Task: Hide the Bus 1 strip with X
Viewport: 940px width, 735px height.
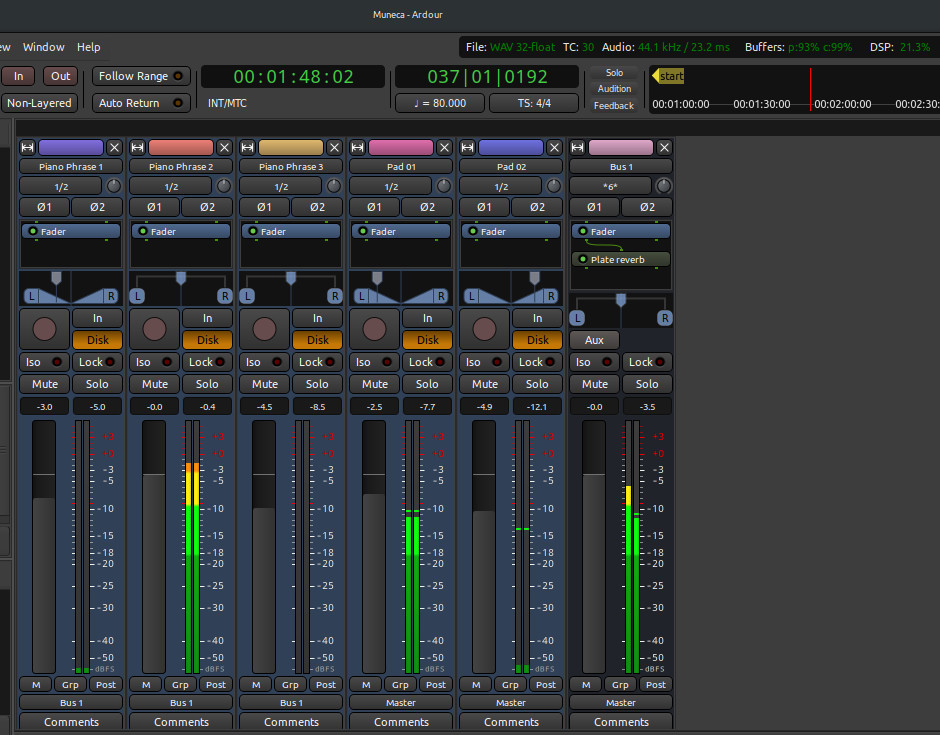Action: [x=664, y=147]
